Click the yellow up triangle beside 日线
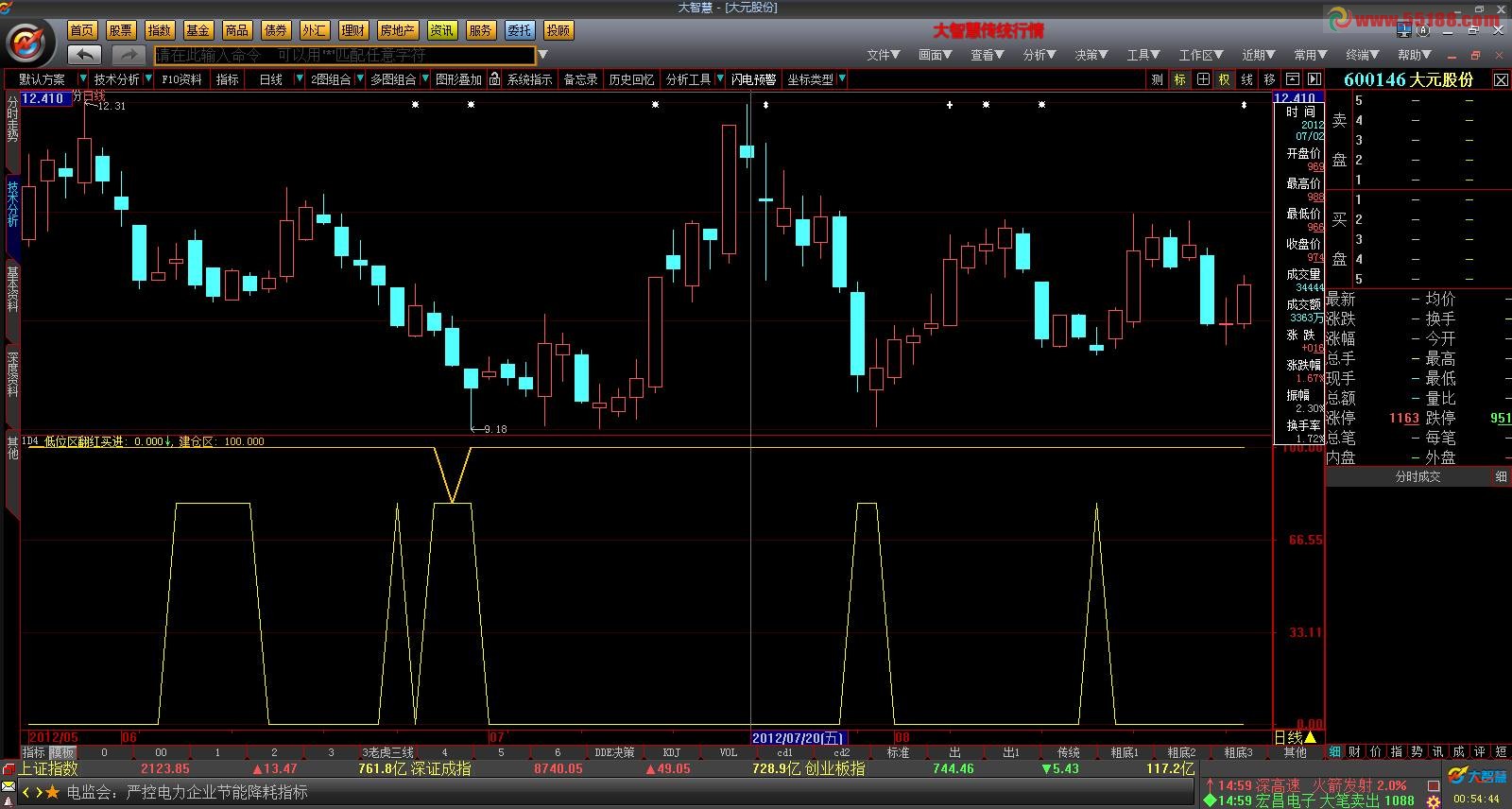The height and width of the screenshot is (809, 1512). (1310, 737)
